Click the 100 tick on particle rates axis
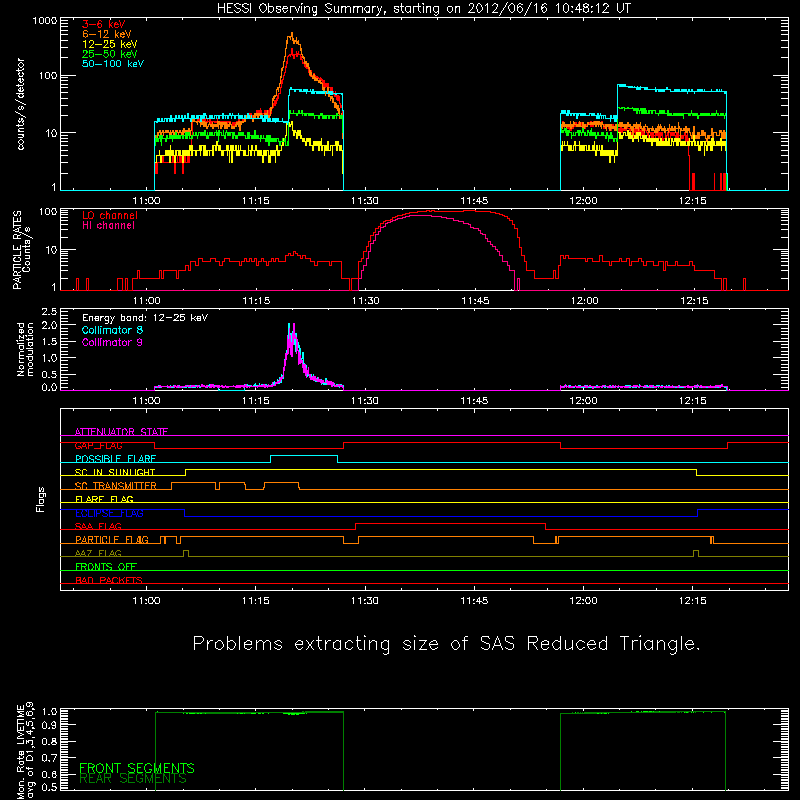The height and width of the screenshot is (800, 800). [48, 211]
